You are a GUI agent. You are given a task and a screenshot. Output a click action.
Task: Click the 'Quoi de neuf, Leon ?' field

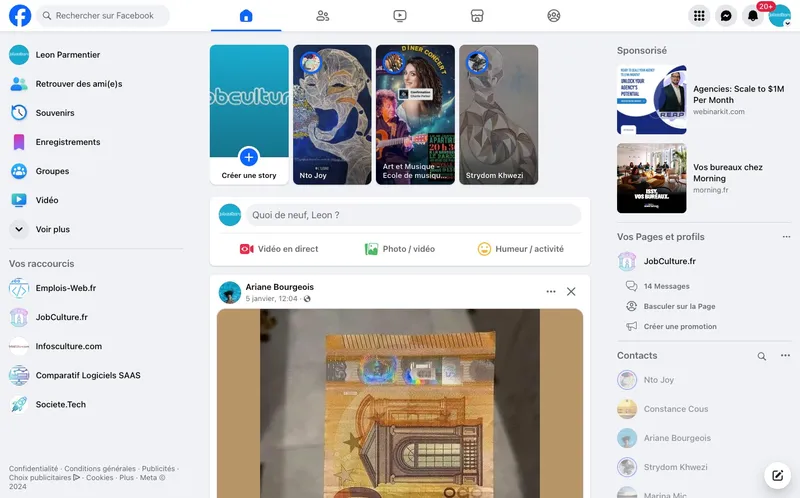pos(413,215)
